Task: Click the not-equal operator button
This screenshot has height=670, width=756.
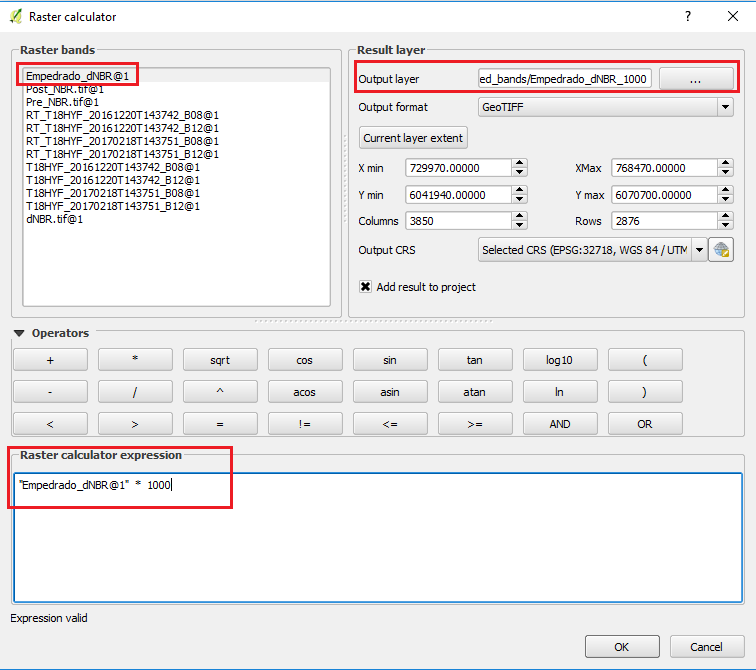Action: pyautogui.click(x=305, y=424)
